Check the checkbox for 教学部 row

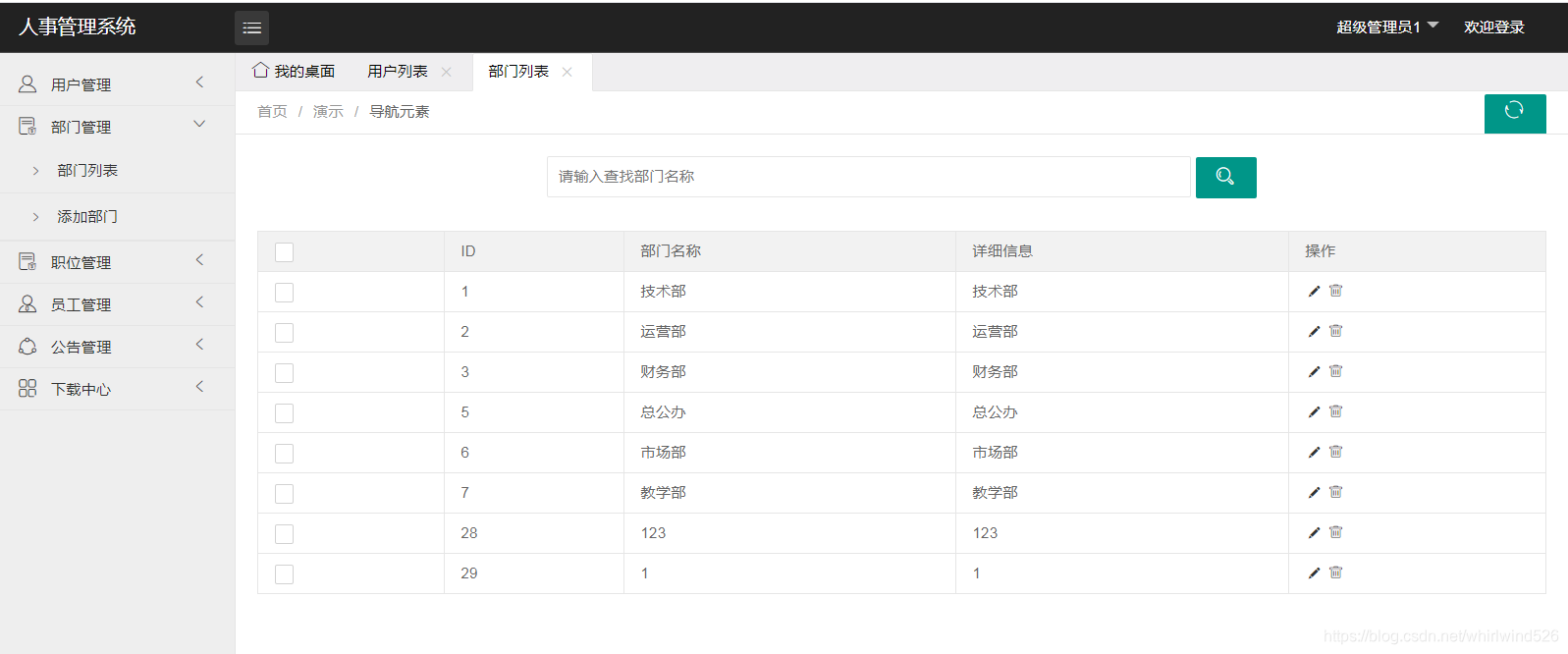(x=285, y=494)
